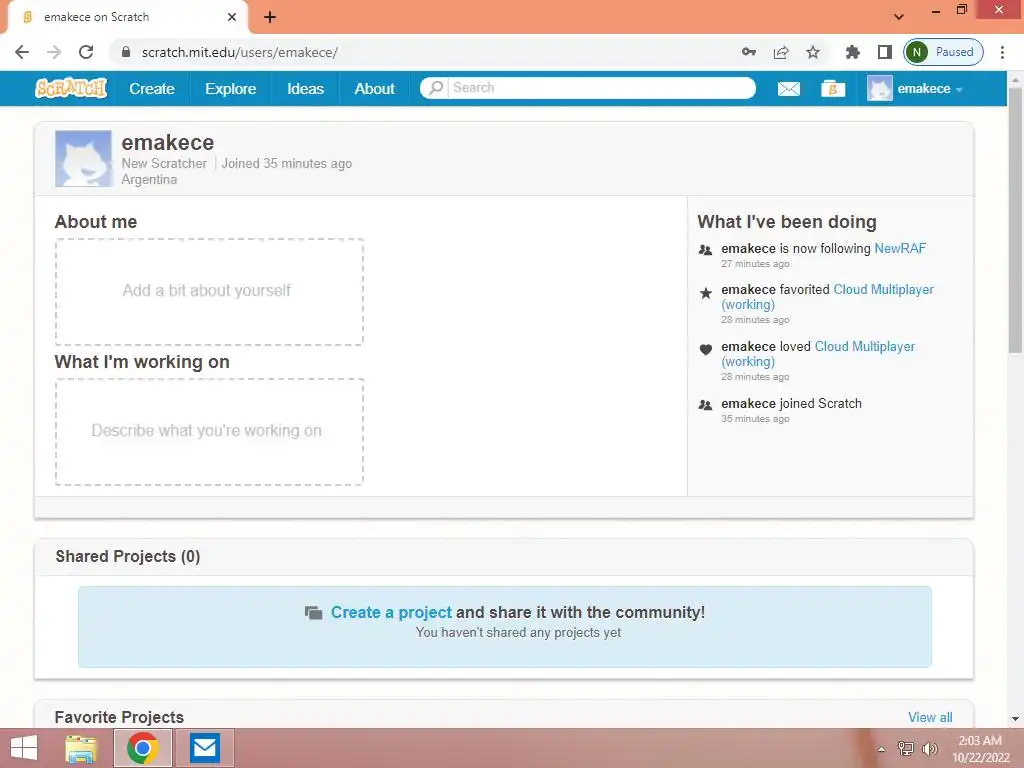Open the NewRAF profile link

900,248
